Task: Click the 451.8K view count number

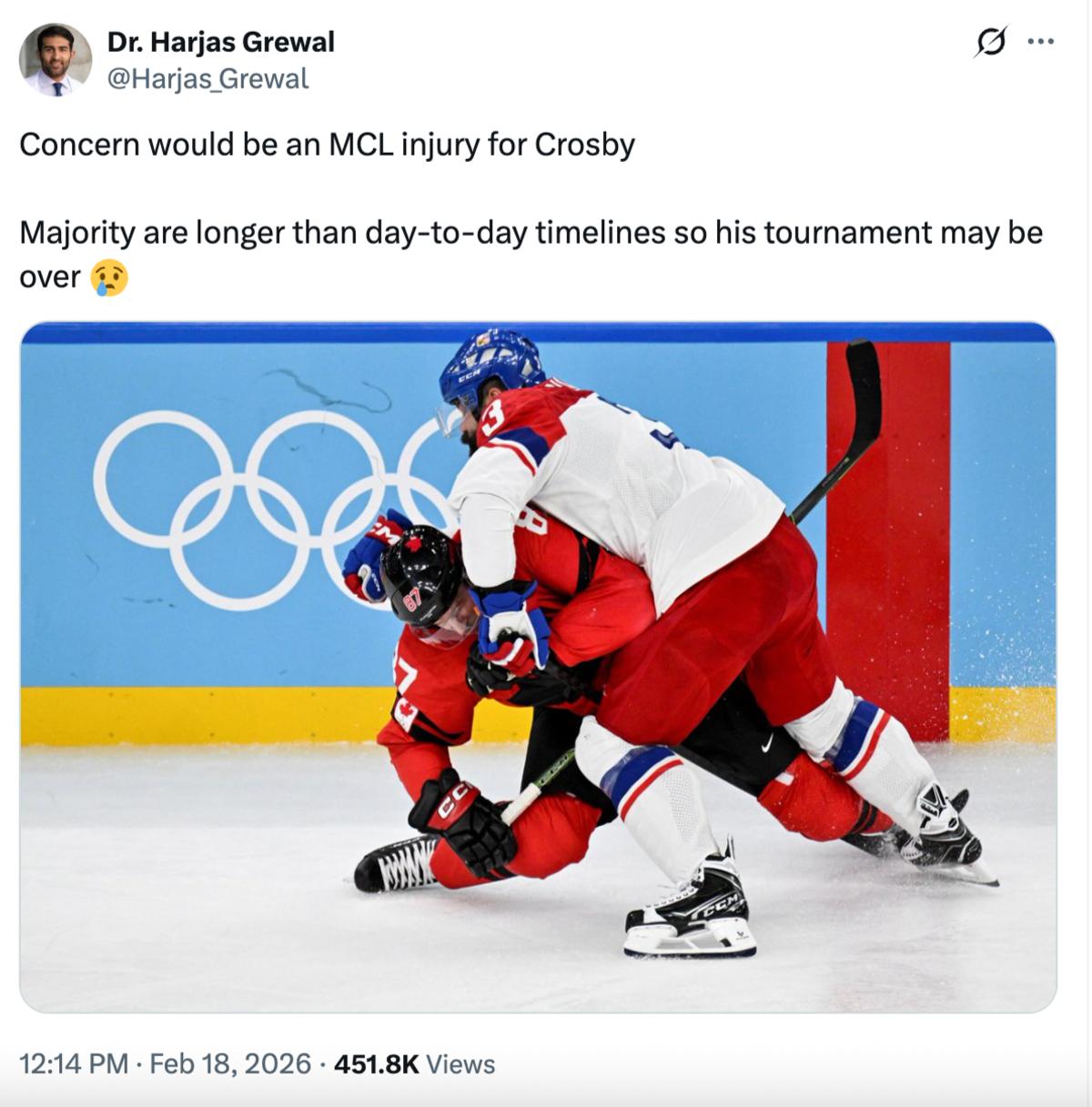Action: [x=376, y=1063]
